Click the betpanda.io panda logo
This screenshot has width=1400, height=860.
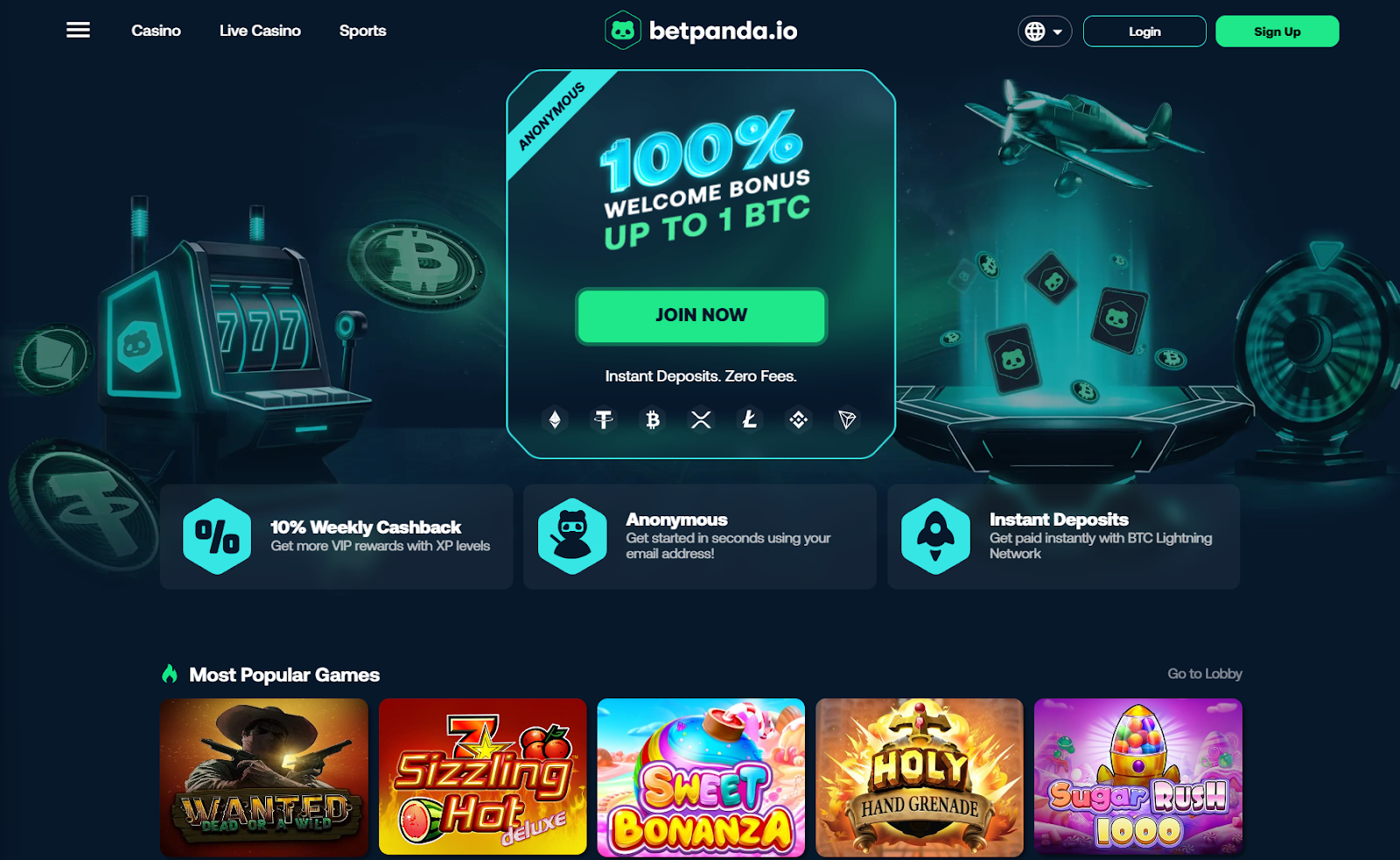(623, 31)
